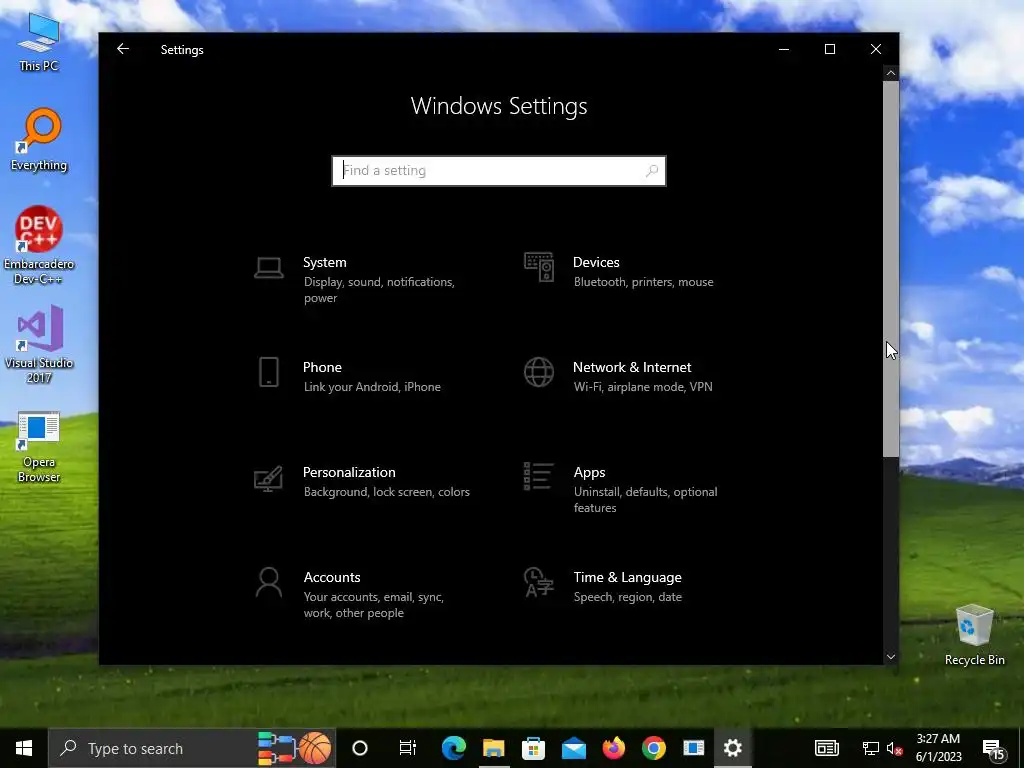Screen dimensions: 1024x768
Task: Open the News and interests taskbar icon
Action: (x=827, y=748)
